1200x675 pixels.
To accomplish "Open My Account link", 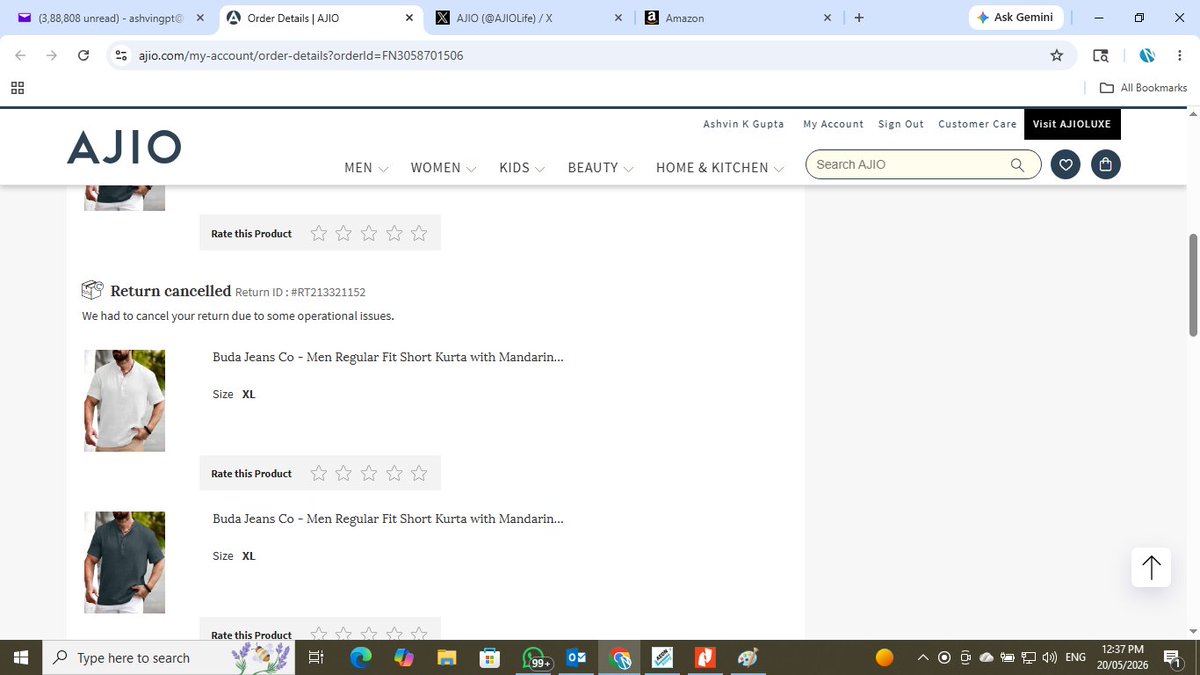I will coord(833,124).
